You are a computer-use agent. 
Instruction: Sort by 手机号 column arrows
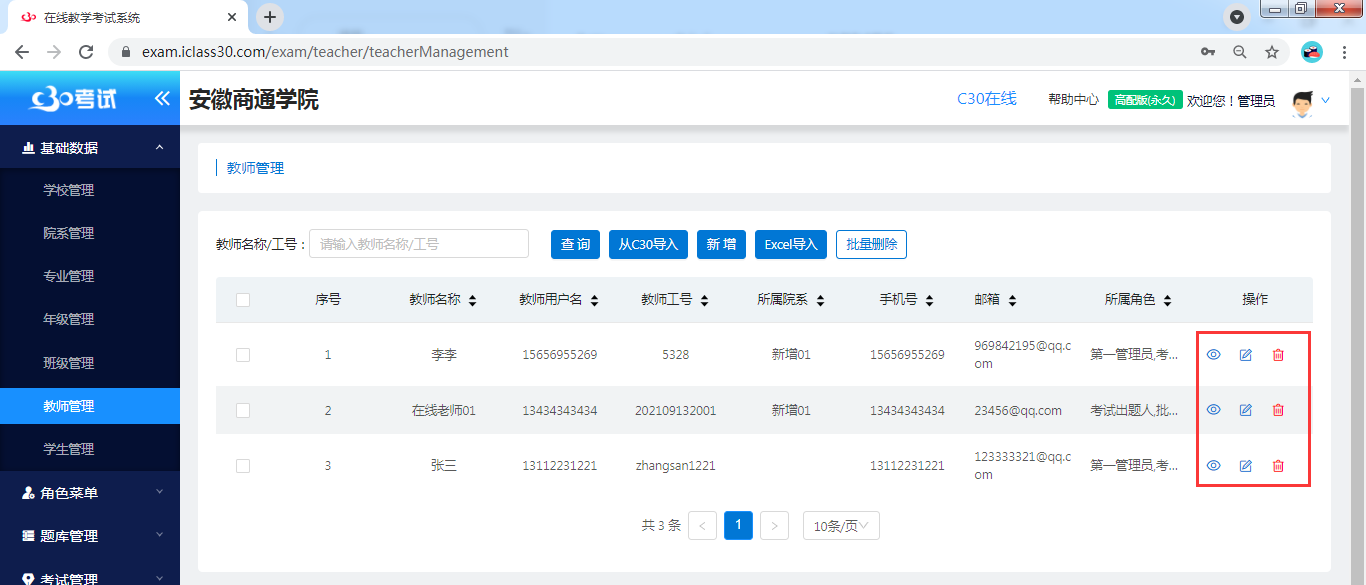point(930,300)
